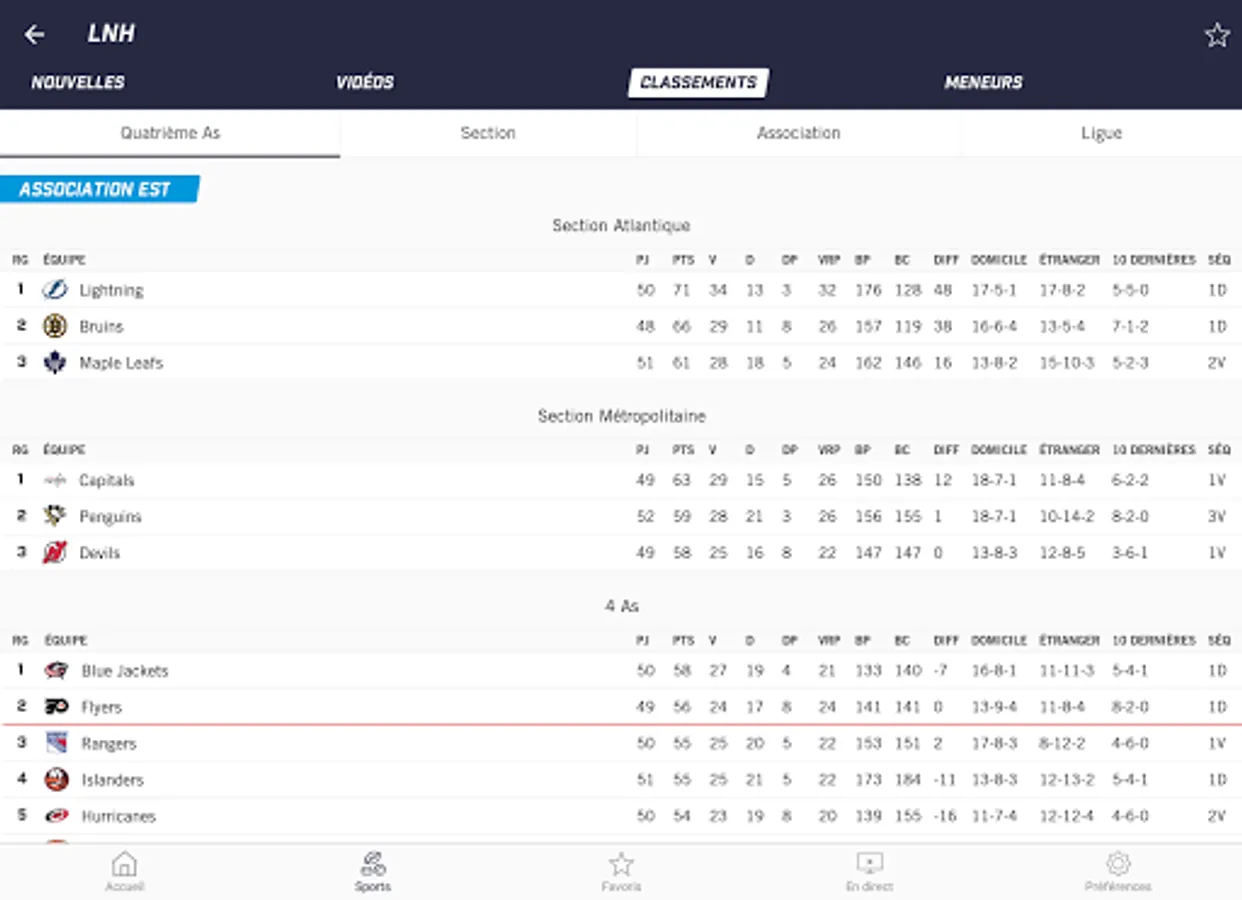Screen dimensions: 1242x900
Task: Open the Islanders team name
Action: coord(112,780)
